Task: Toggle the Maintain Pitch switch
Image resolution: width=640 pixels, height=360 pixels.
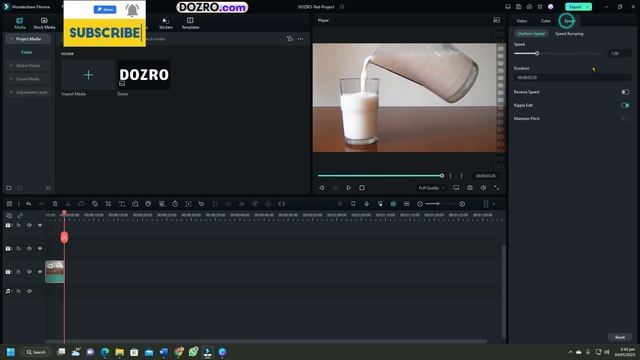Action: [x=625, y=118]
